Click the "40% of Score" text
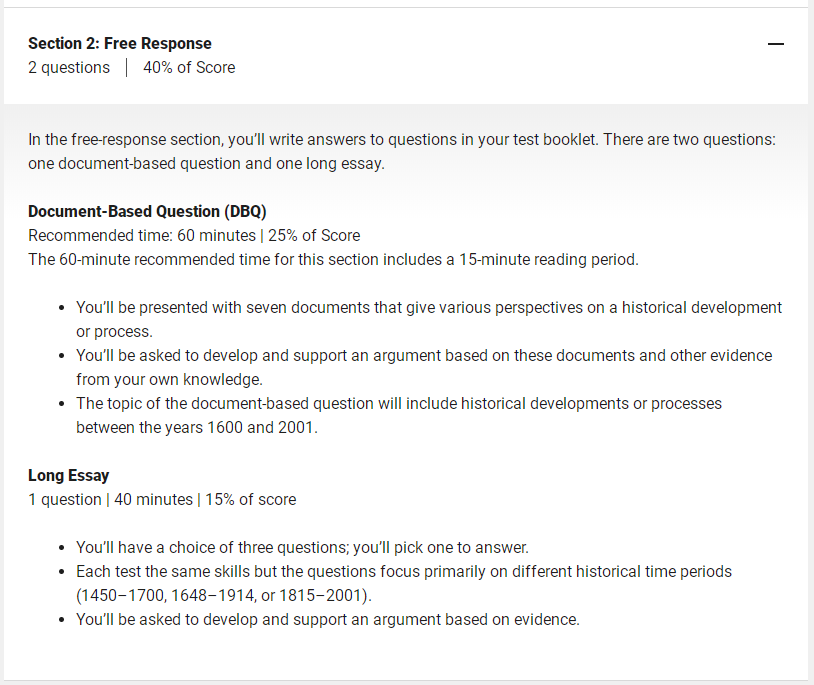The image size is (814, 685). point(189,67)
